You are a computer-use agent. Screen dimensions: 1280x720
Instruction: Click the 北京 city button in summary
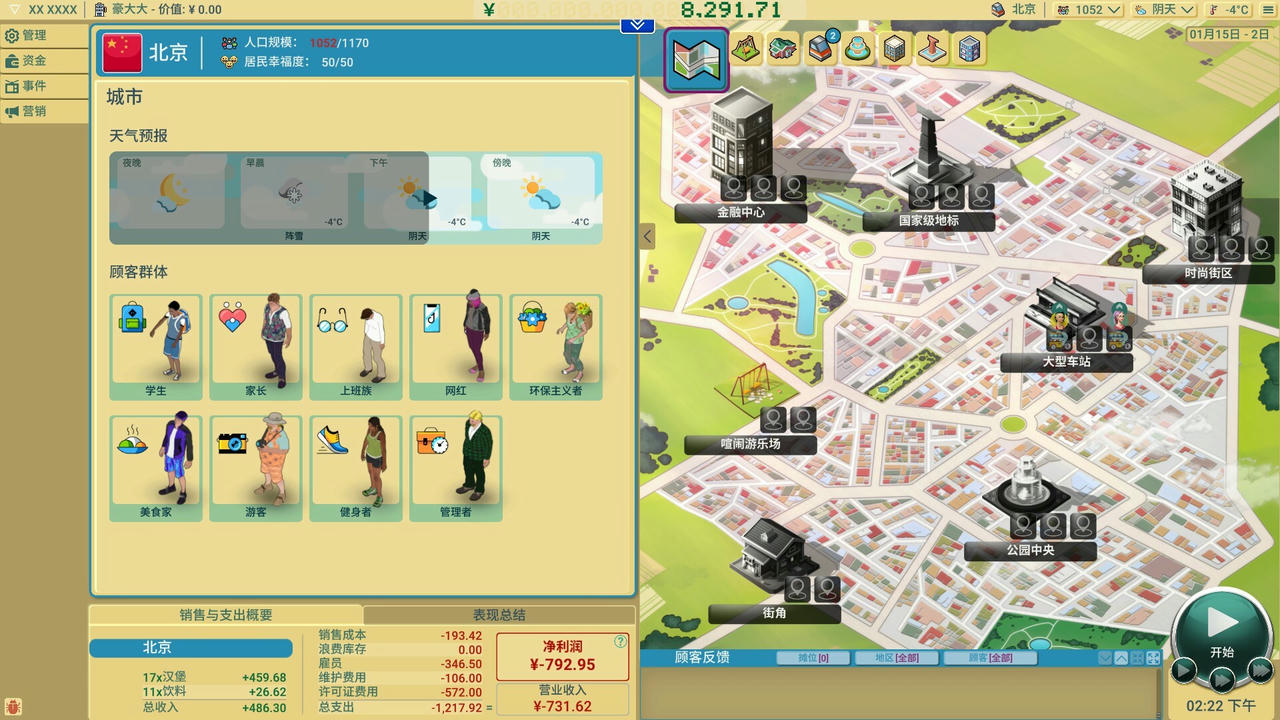coord(190,648)
